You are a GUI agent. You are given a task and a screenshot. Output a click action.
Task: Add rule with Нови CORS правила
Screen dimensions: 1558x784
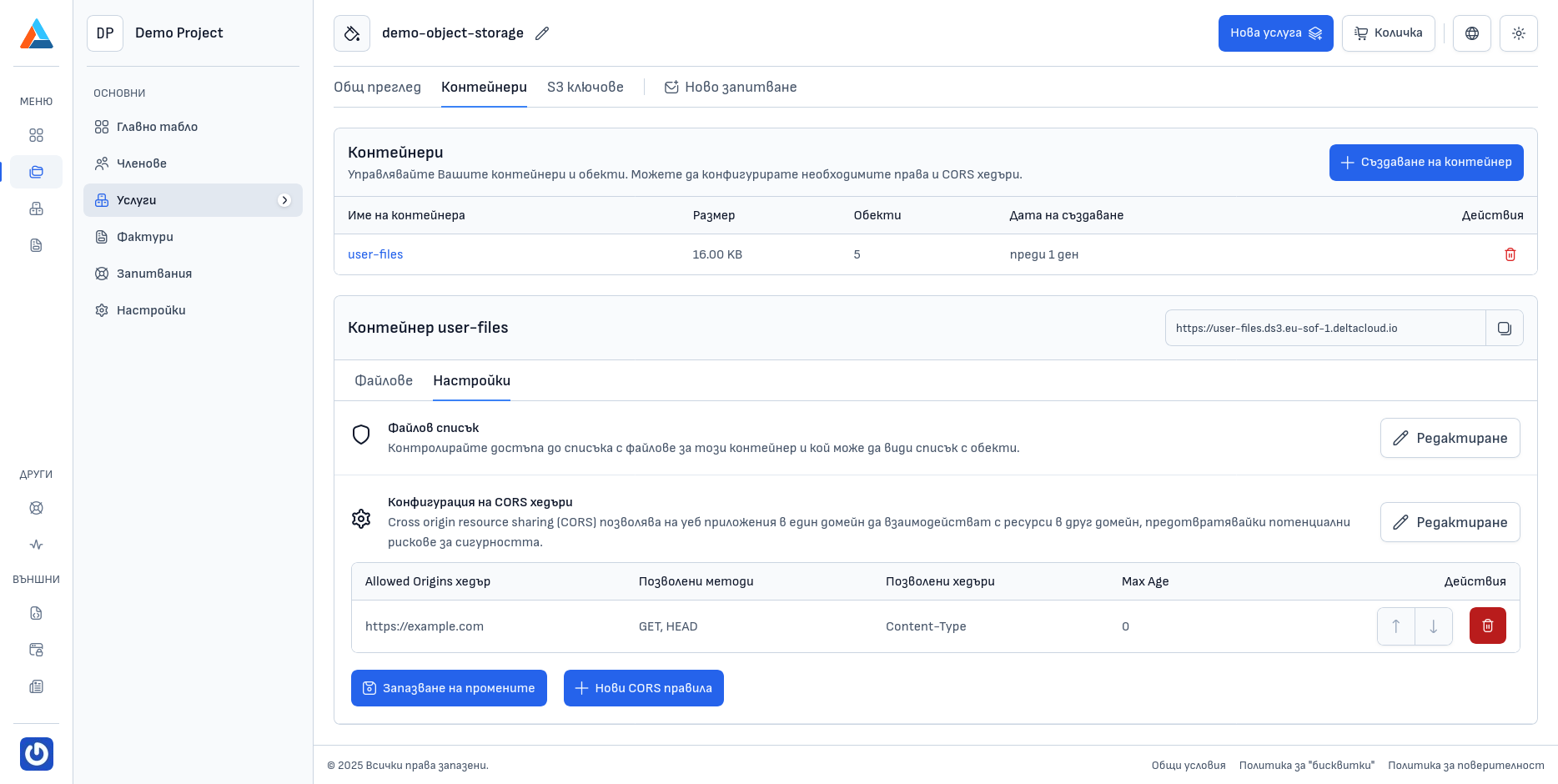(643, 688)
